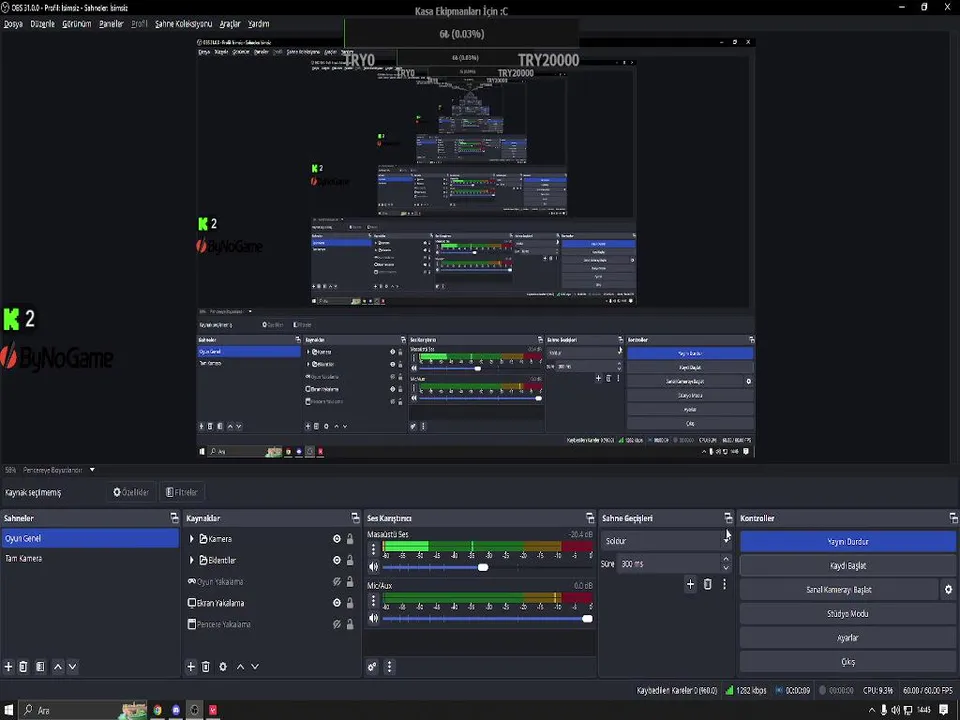Screen dimensions: 960x720
Task: Remove transition with Sahne Geçişleri trash icon
Action: tap(708, 584)
